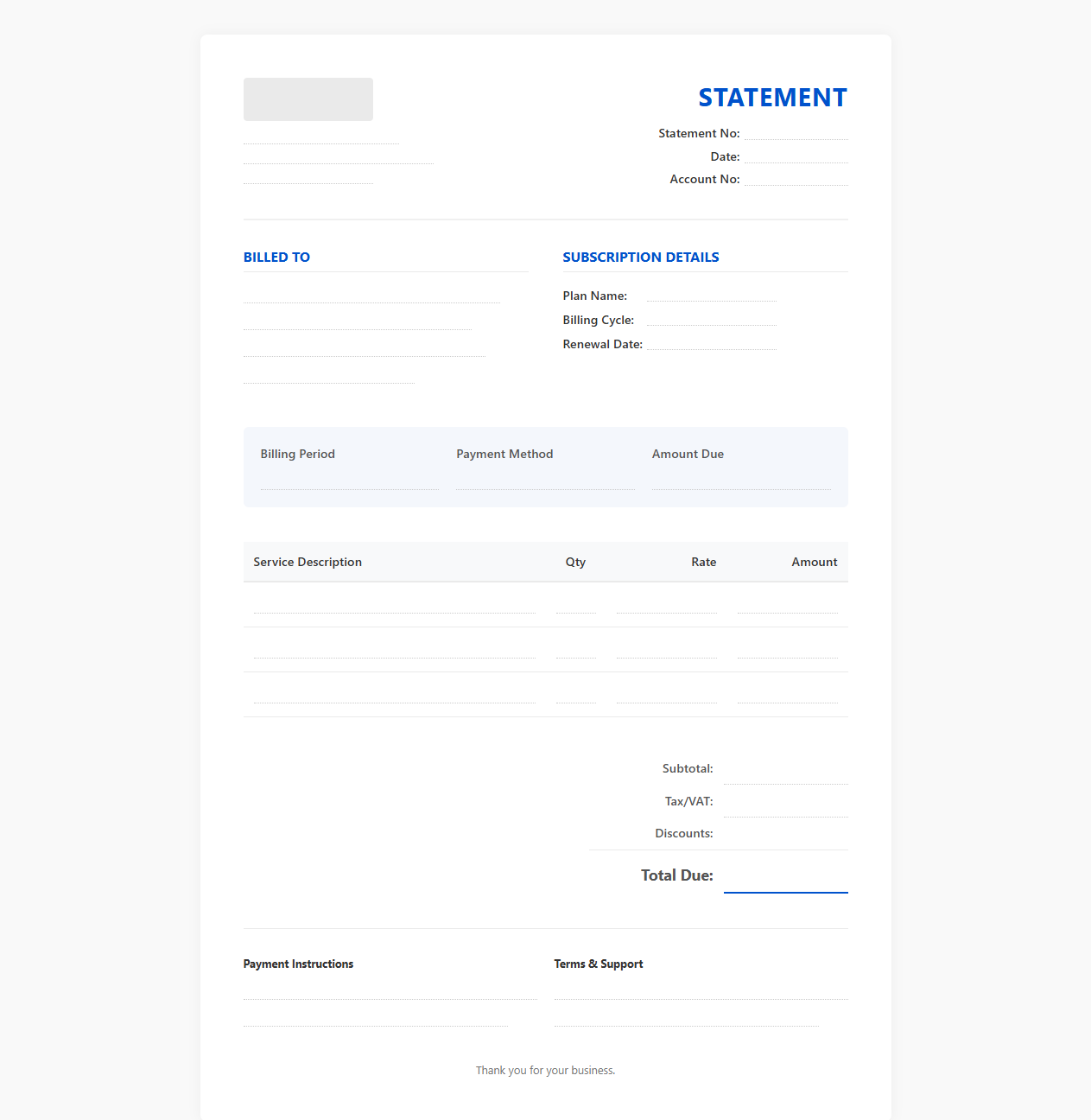Click the Account No field

pos(796,178)
